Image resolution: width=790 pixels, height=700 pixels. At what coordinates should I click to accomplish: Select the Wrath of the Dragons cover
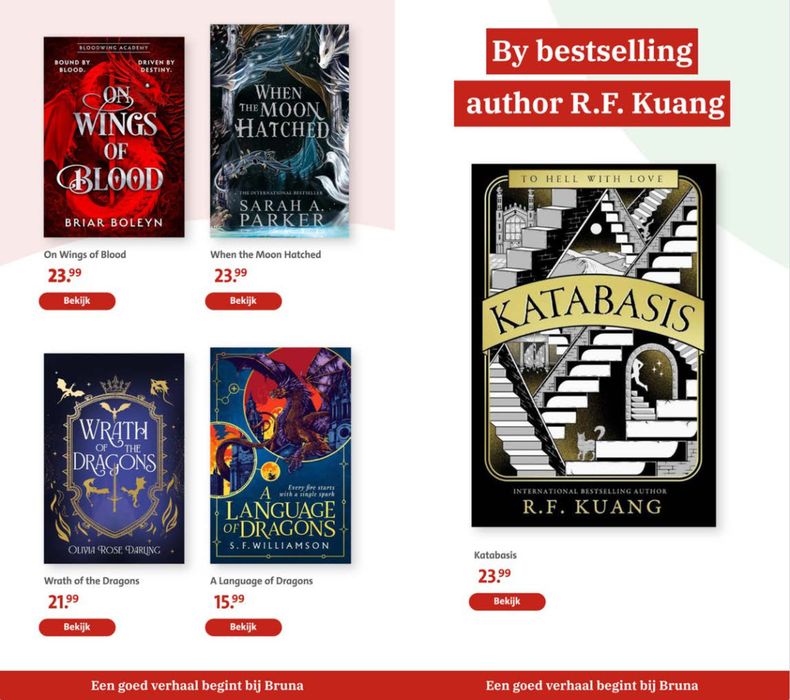[114, 458]
